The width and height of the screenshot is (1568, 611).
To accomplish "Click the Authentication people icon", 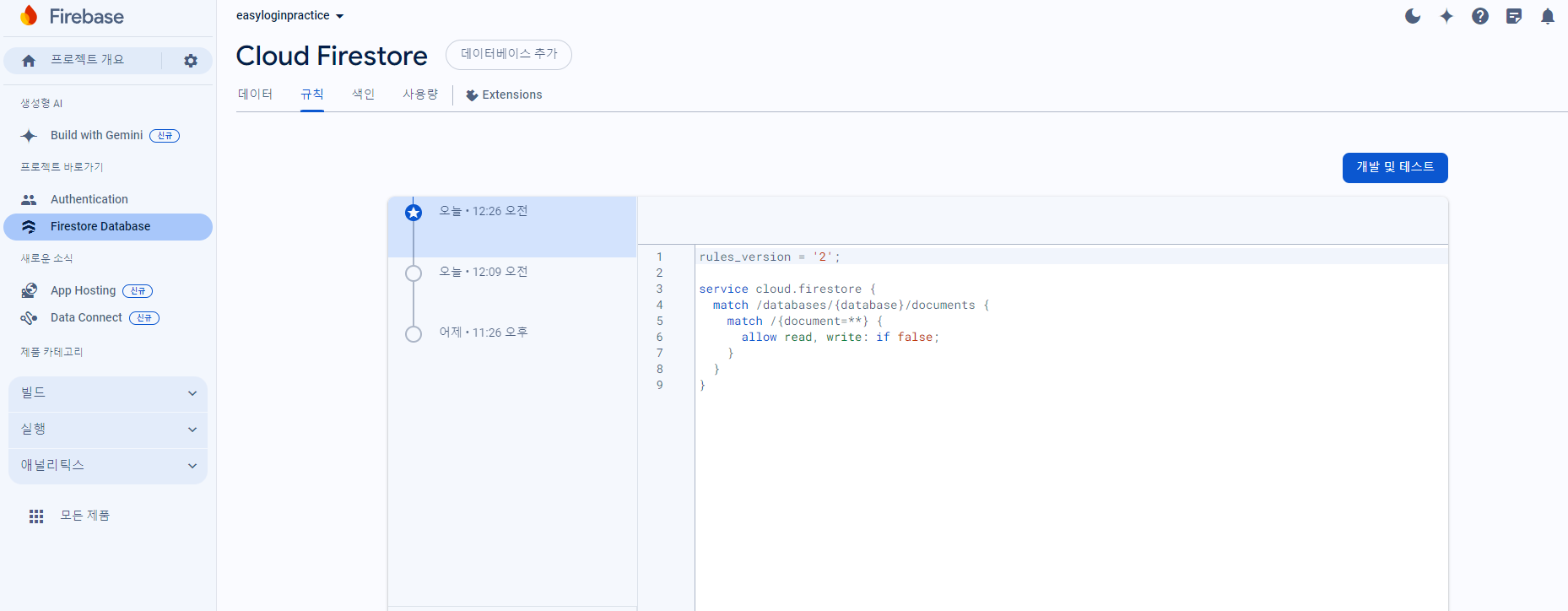I will pos(29,200).
